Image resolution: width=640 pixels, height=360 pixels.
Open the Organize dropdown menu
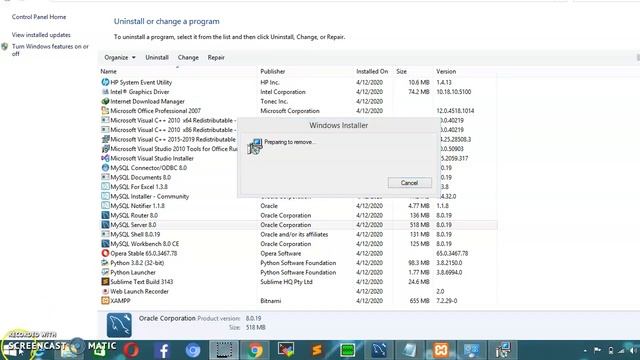point(120,58)
